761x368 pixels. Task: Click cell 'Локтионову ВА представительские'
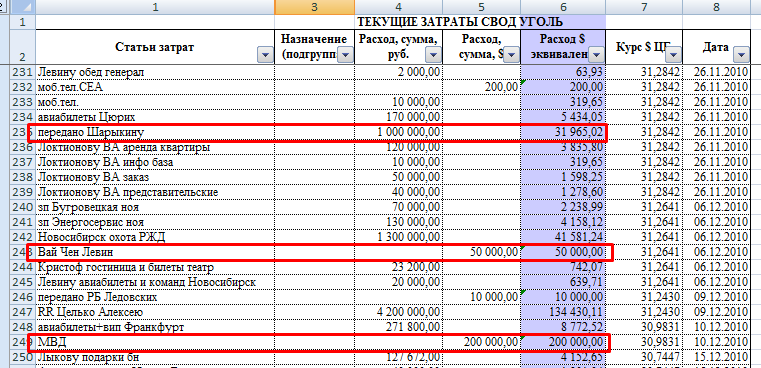[x=155, y=192]
